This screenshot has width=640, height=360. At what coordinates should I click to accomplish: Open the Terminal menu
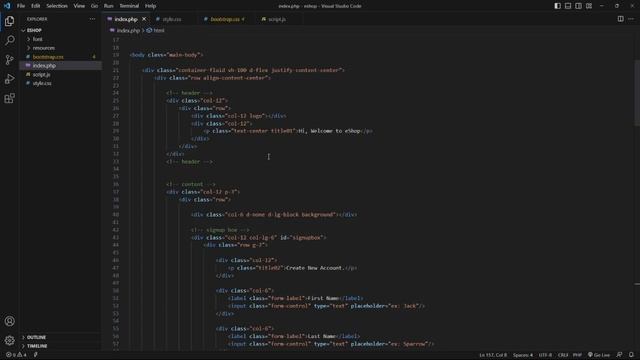(x=129, y=6)
